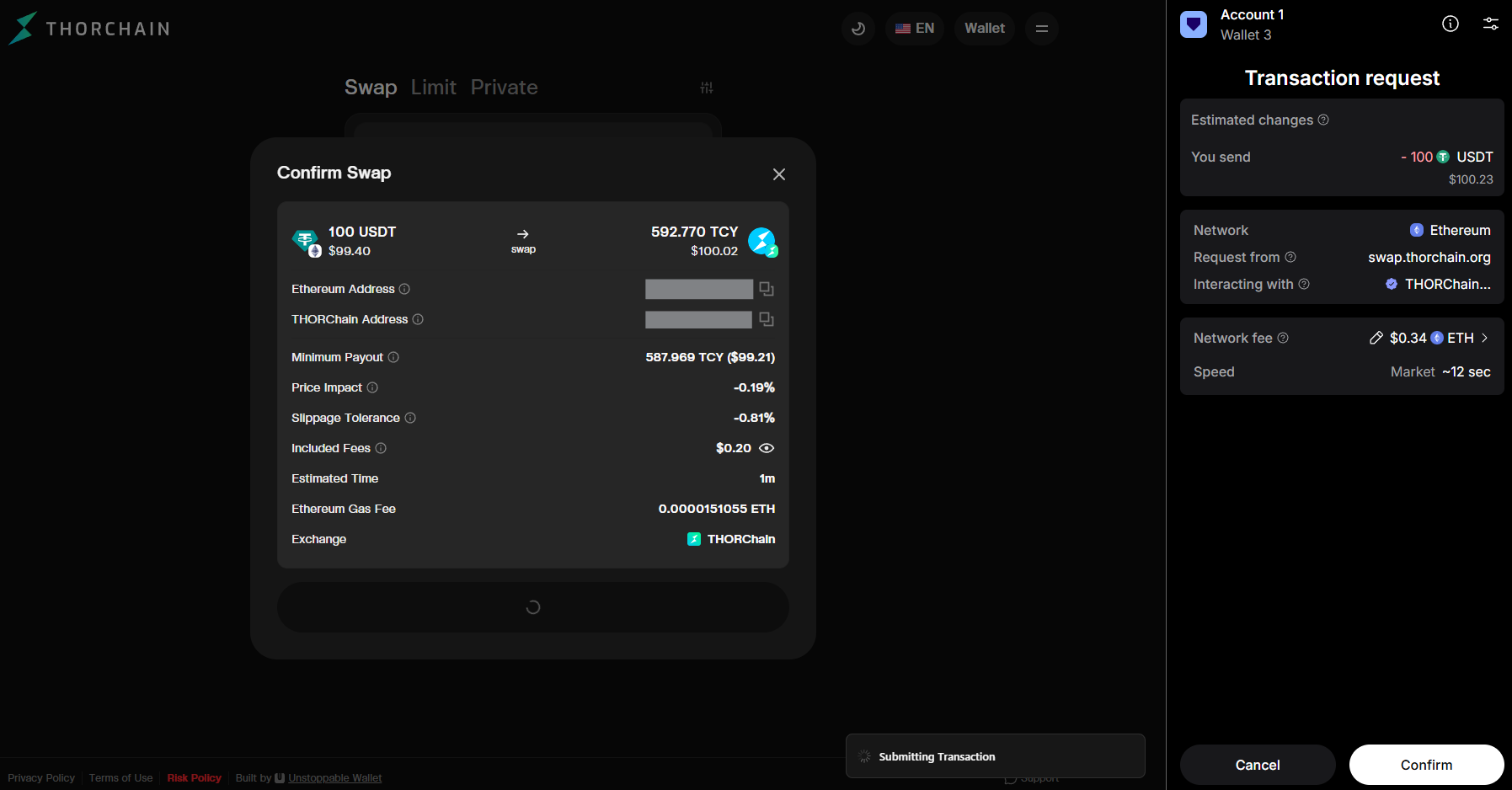Open Terms of Use link
Viewport: 1512px width, 790px height.
(121, 778)
